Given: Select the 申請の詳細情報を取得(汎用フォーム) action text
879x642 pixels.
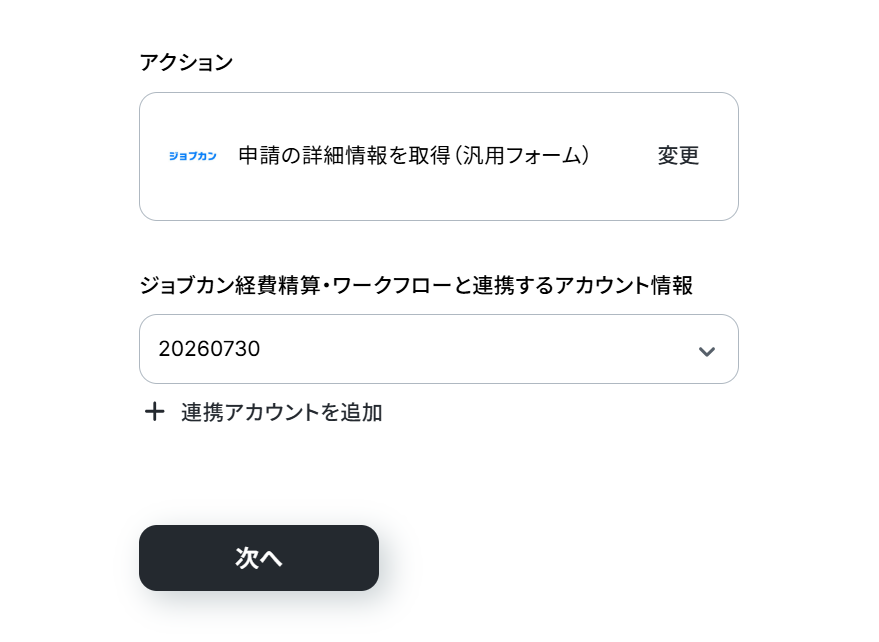Looking at the screenshot, I should click(414, 156).
